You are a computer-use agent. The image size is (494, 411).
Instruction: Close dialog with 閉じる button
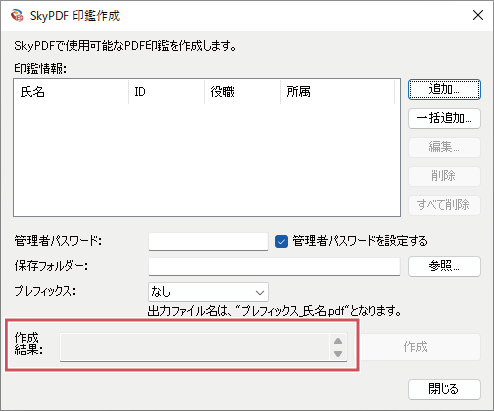tap(444, 389)
